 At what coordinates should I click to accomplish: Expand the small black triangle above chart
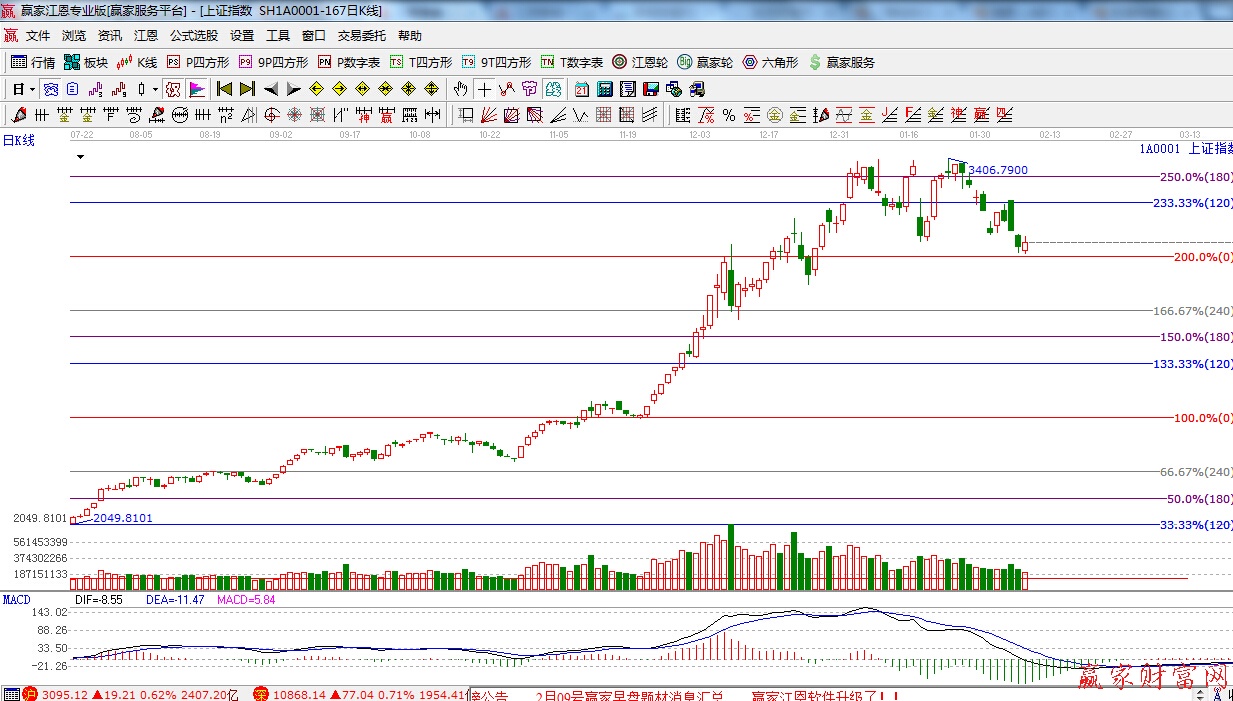(x=80, y=158)
